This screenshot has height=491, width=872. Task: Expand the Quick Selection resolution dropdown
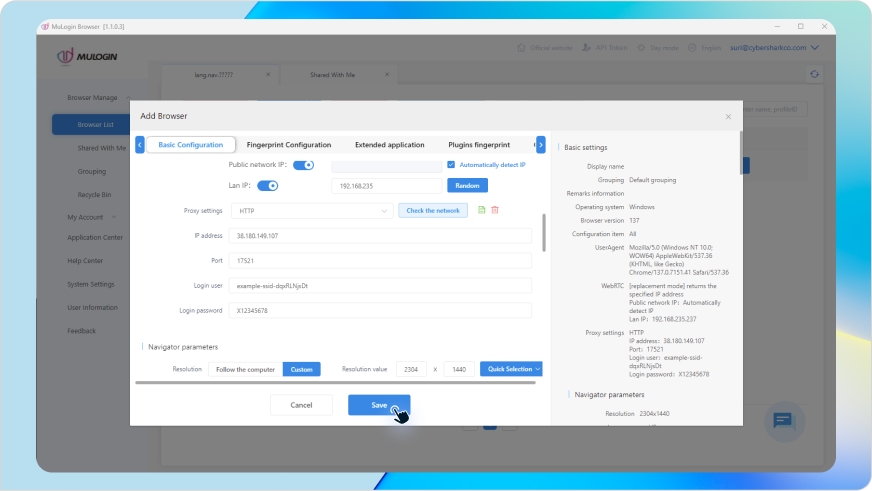tap(510, 369)
